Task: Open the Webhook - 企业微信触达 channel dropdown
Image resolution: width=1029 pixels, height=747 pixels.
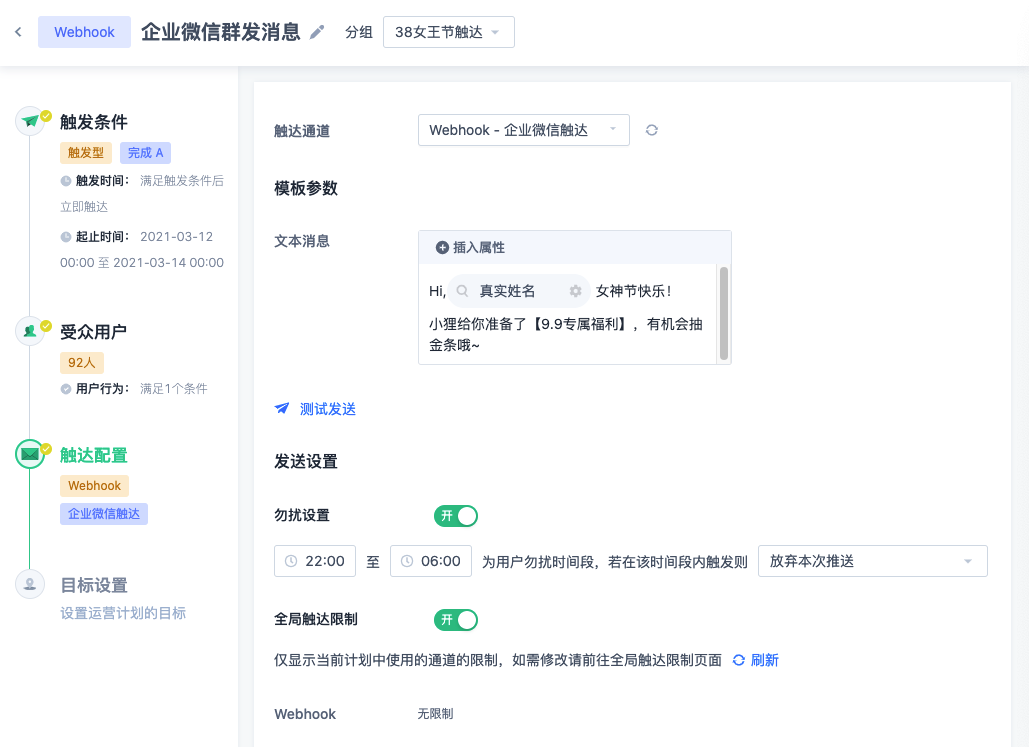Action: pyautogui.click(x=524, y=130)
